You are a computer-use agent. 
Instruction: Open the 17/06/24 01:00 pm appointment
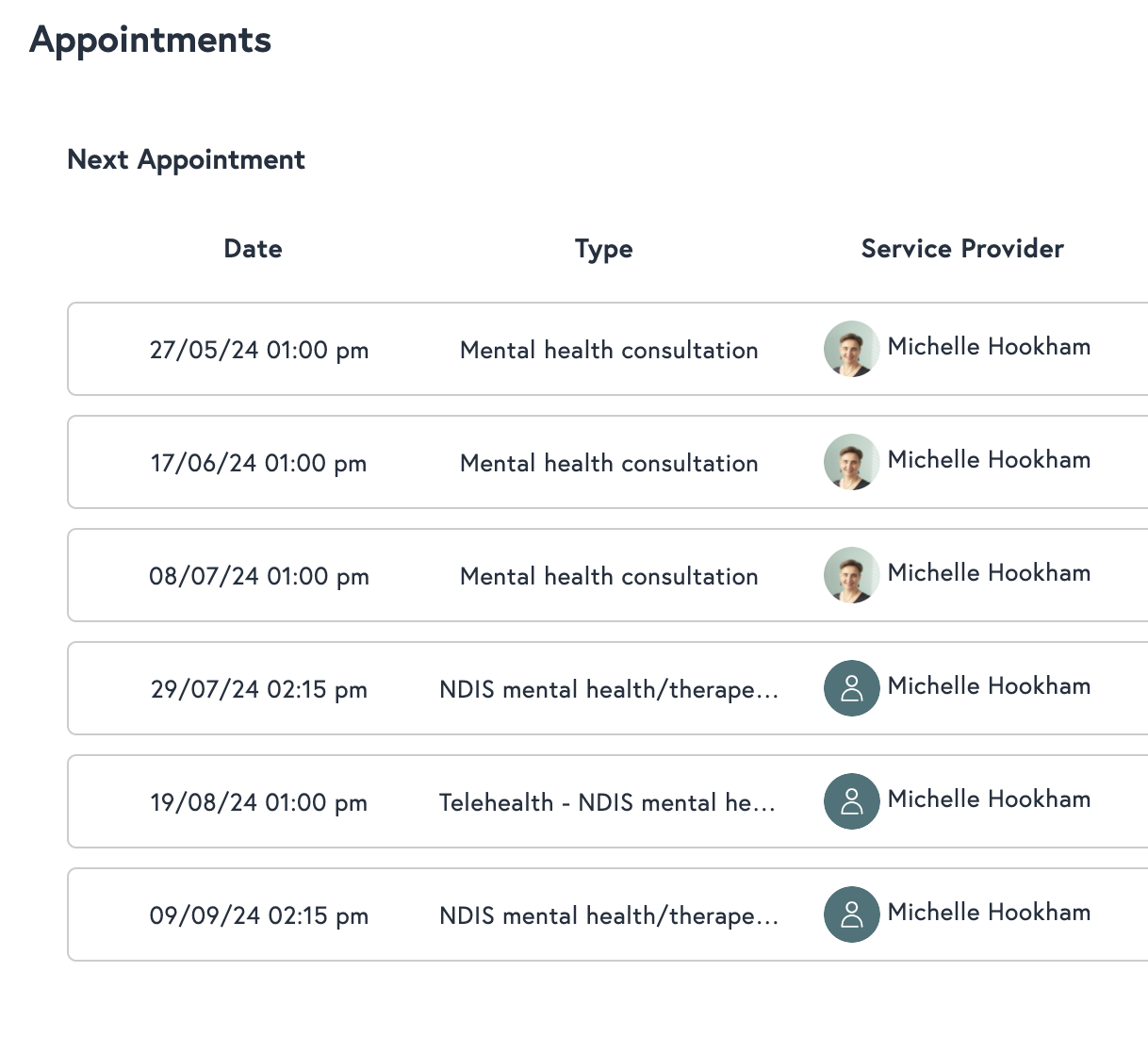tap(259, 463)
